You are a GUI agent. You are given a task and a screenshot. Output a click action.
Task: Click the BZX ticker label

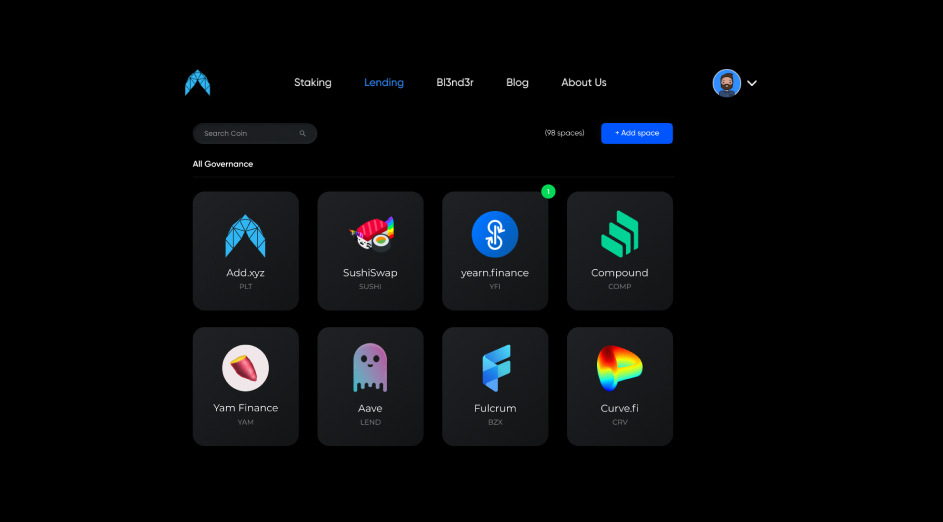(495, 422)
